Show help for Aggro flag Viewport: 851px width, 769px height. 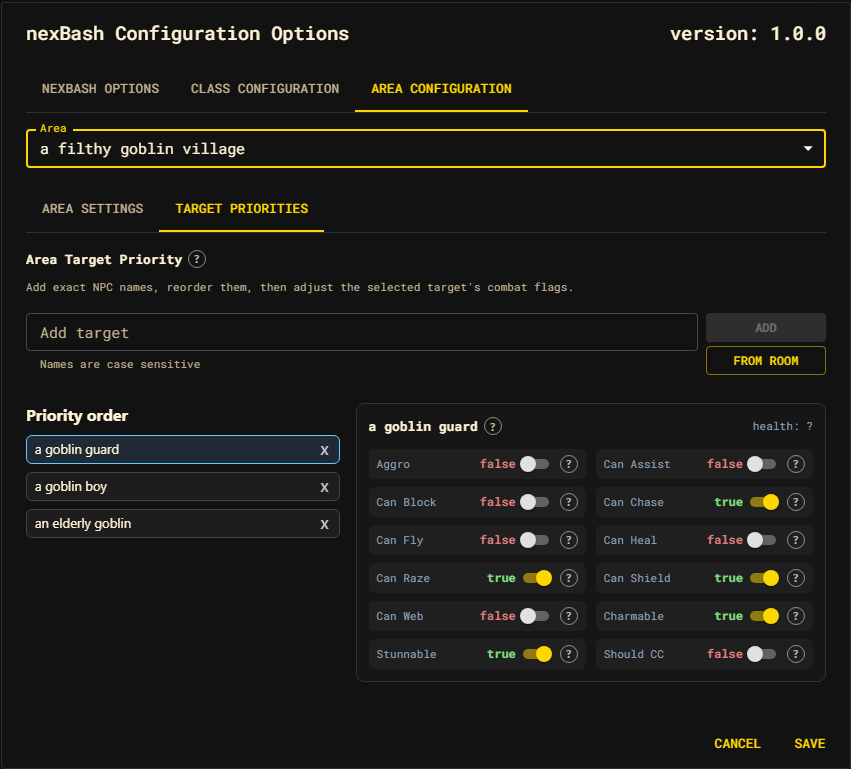(569, 464)
